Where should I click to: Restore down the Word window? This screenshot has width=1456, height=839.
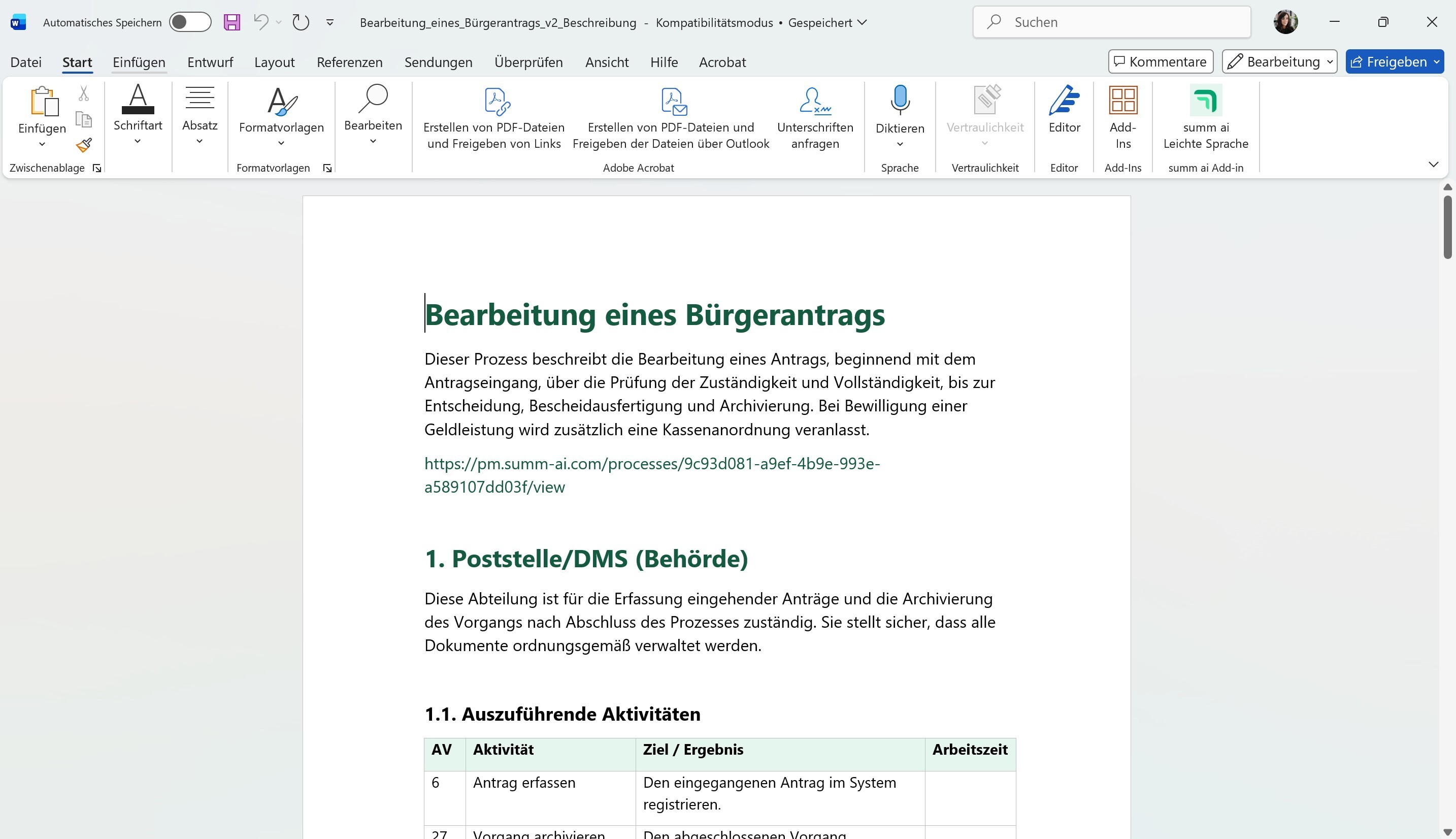pos(1383,22)
